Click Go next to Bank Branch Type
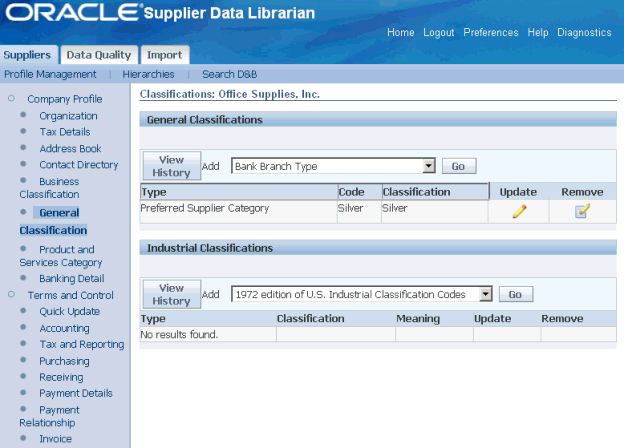The height and width of the screenshot is (448, 624). 459,166
